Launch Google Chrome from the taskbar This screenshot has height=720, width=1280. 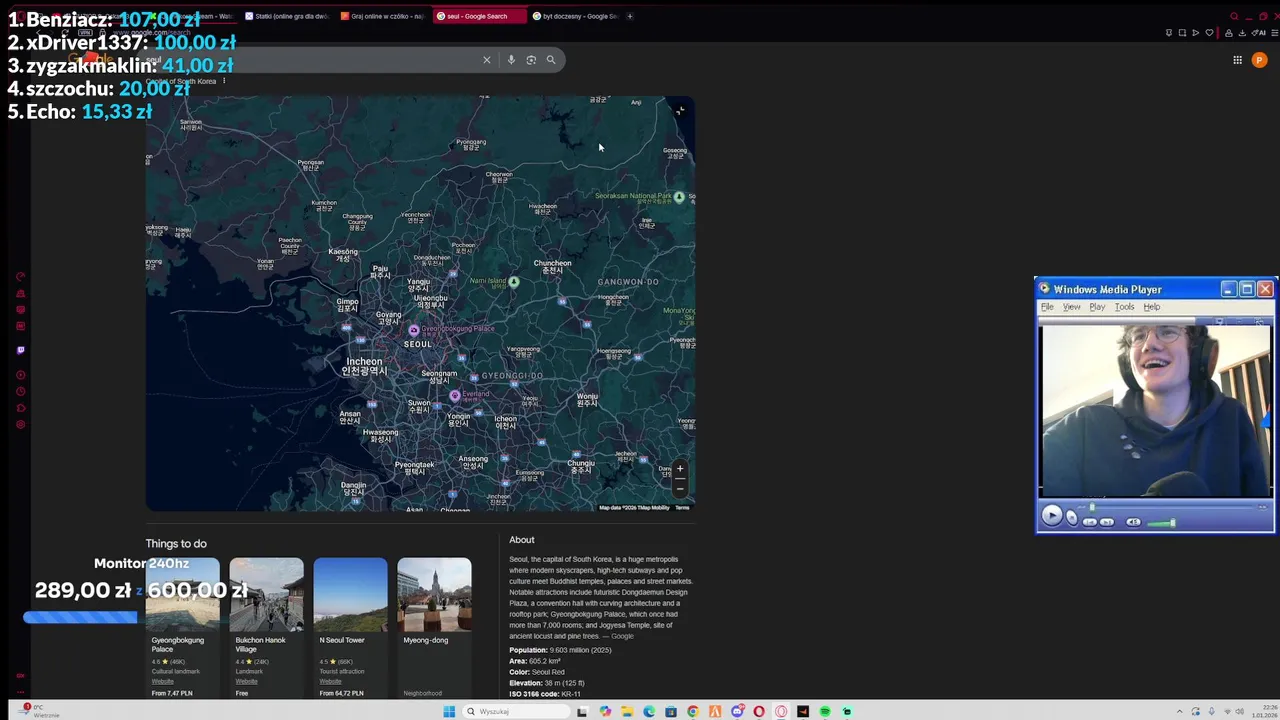click(693, 712)
